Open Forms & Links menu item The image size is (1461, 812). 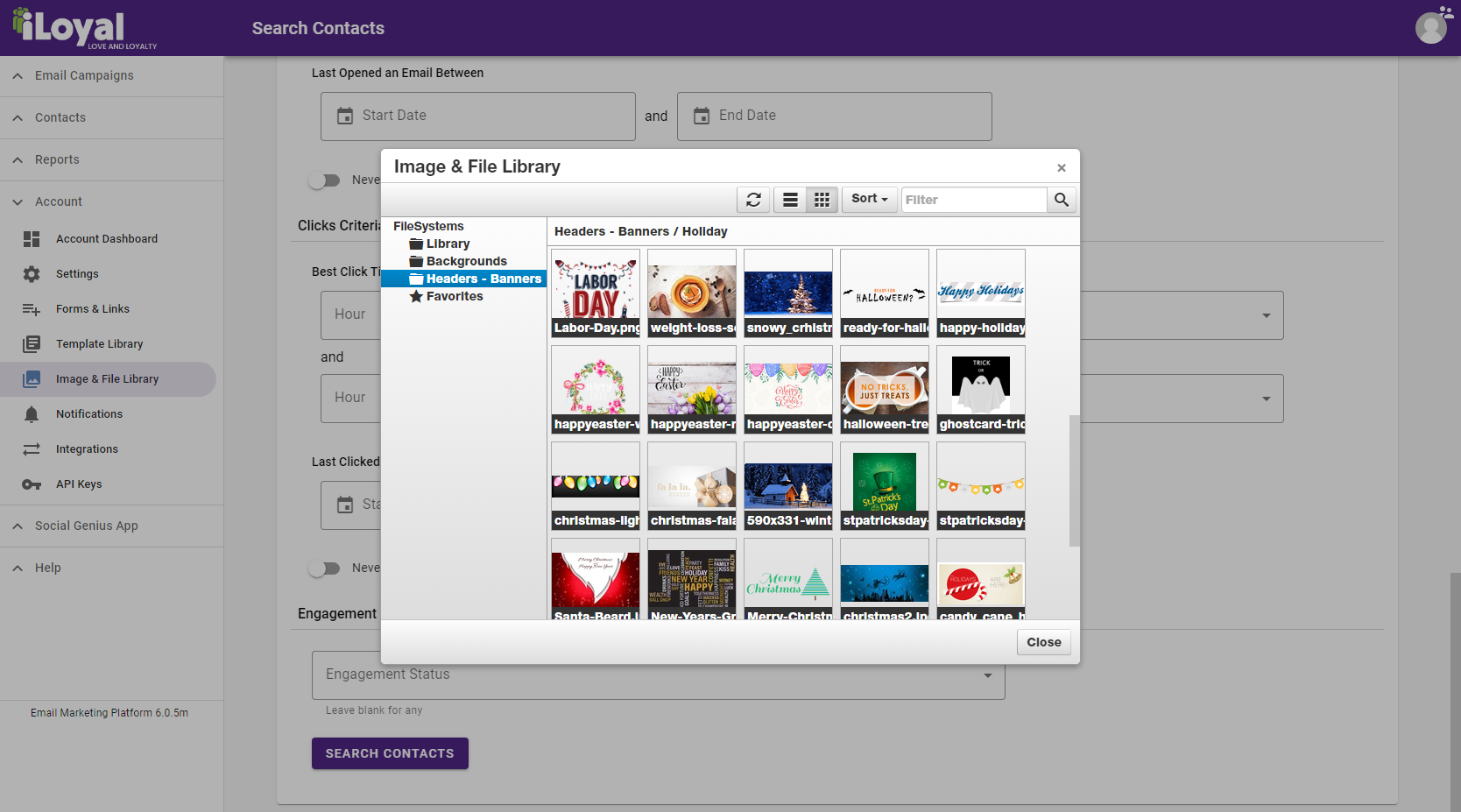[92, 309]
